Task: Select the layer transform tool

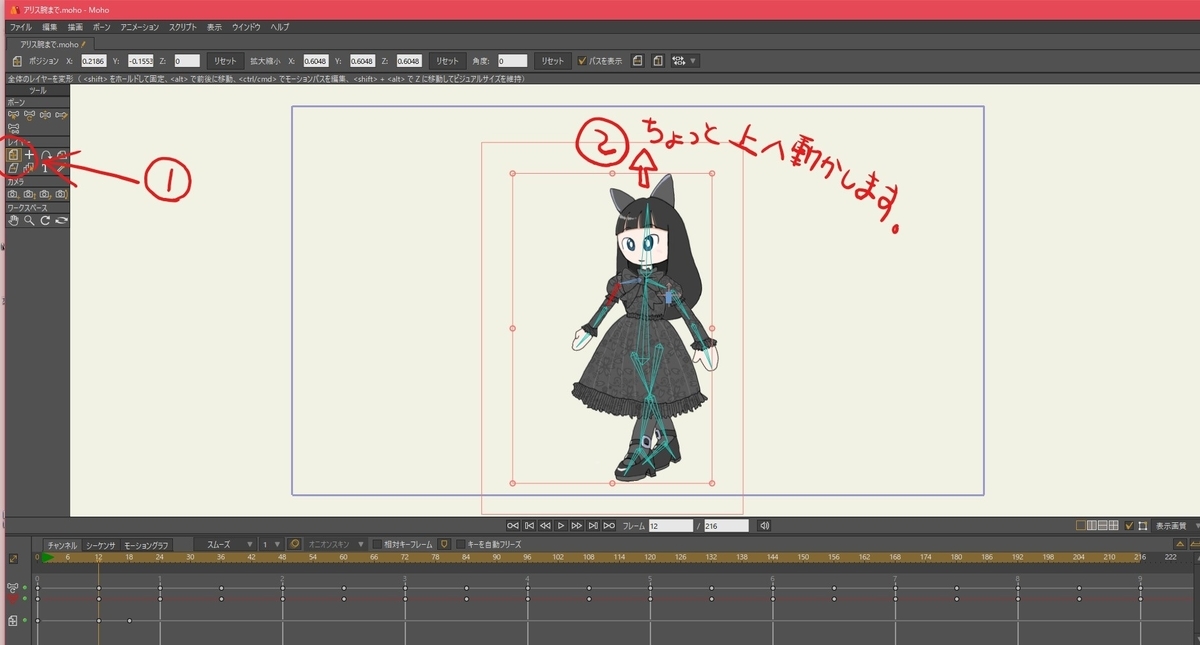Action: [x=14, y=155]
